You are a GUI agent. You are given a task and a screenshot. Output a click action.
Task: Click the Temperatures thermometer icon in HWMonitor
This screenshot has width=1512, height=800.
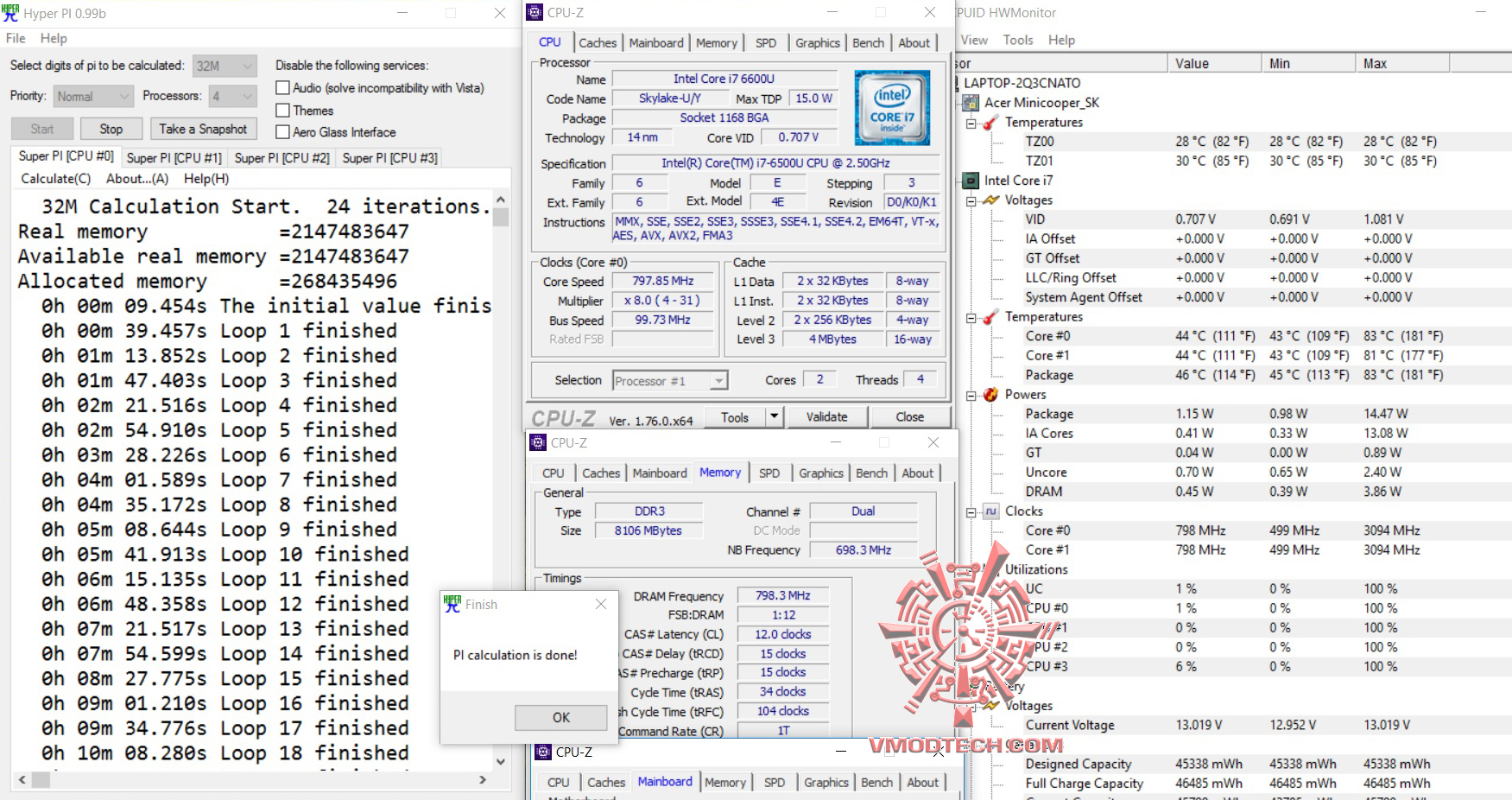[x=990, y=122]
